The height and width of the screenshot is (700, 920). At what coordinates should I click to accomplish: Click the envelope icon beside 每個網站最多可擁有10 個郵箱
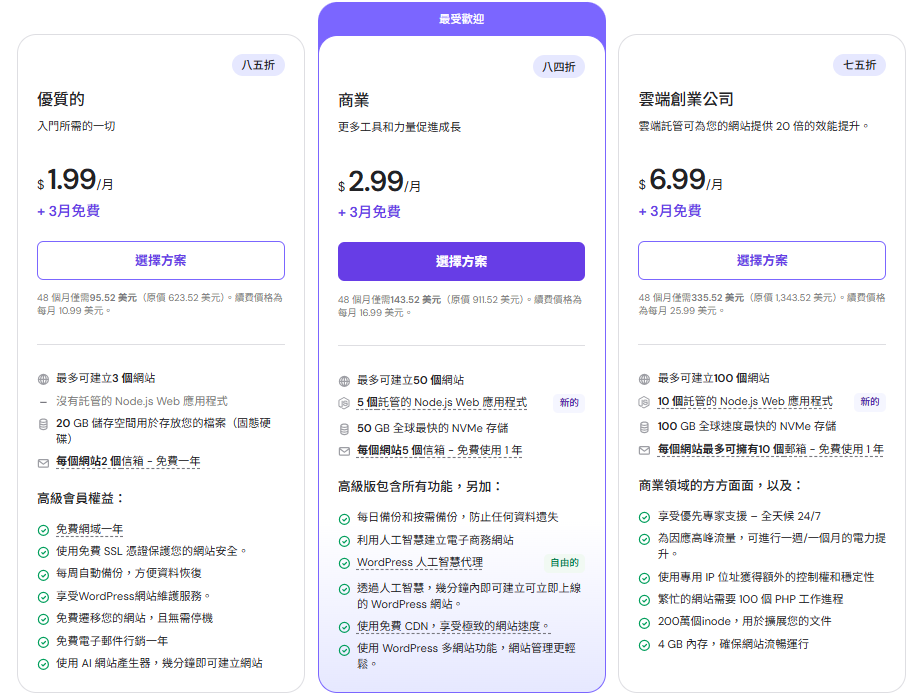tap(645, 450)
